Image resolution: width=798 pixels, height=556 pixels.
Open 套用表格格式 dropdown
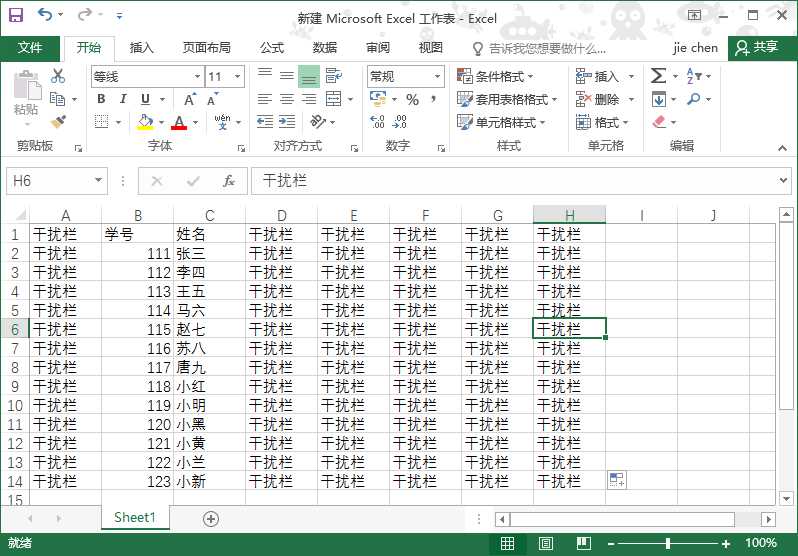coord(507,99)
